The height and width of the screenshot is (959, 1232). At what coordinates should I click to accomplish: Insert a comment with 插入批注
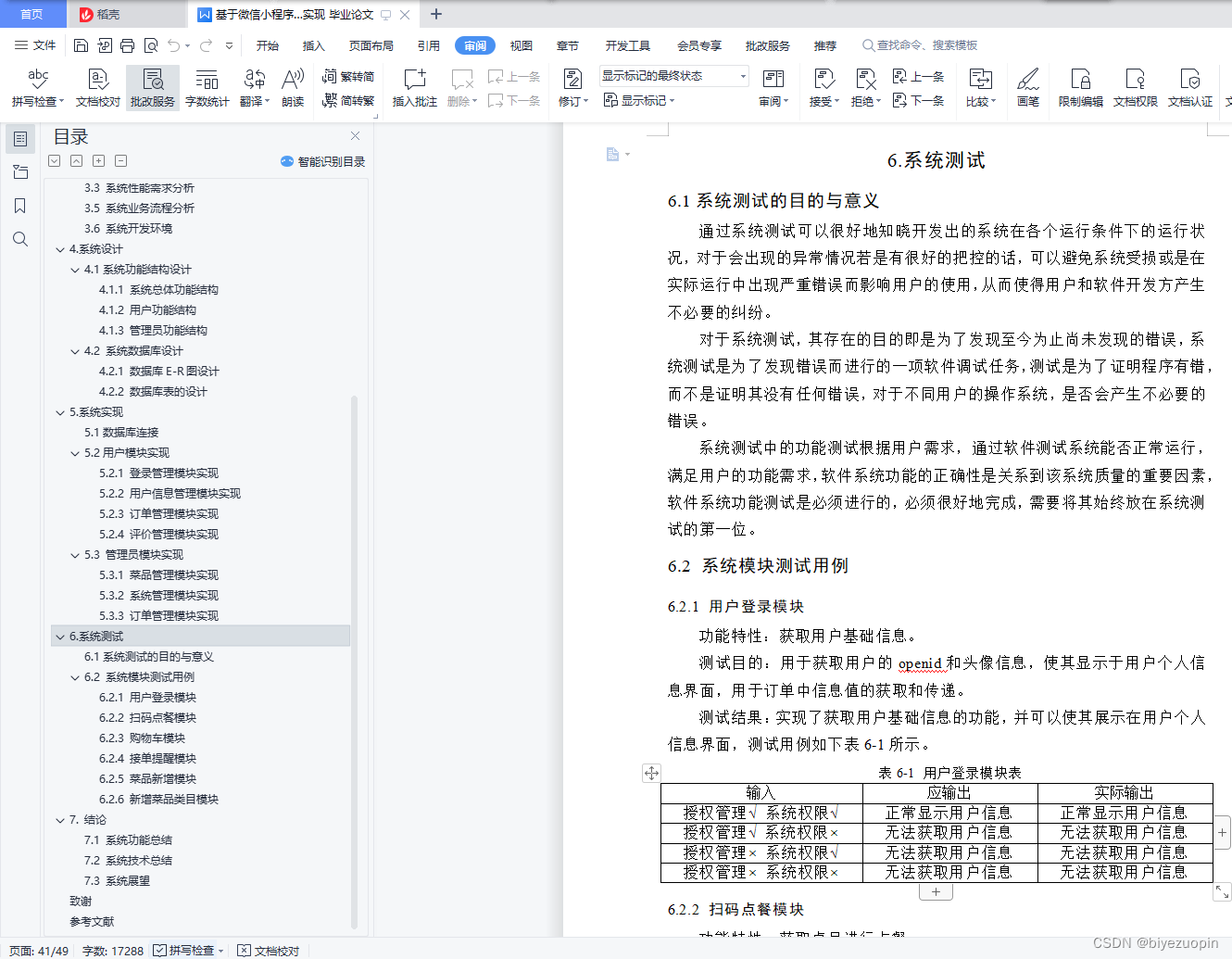(x=415, y=88)
